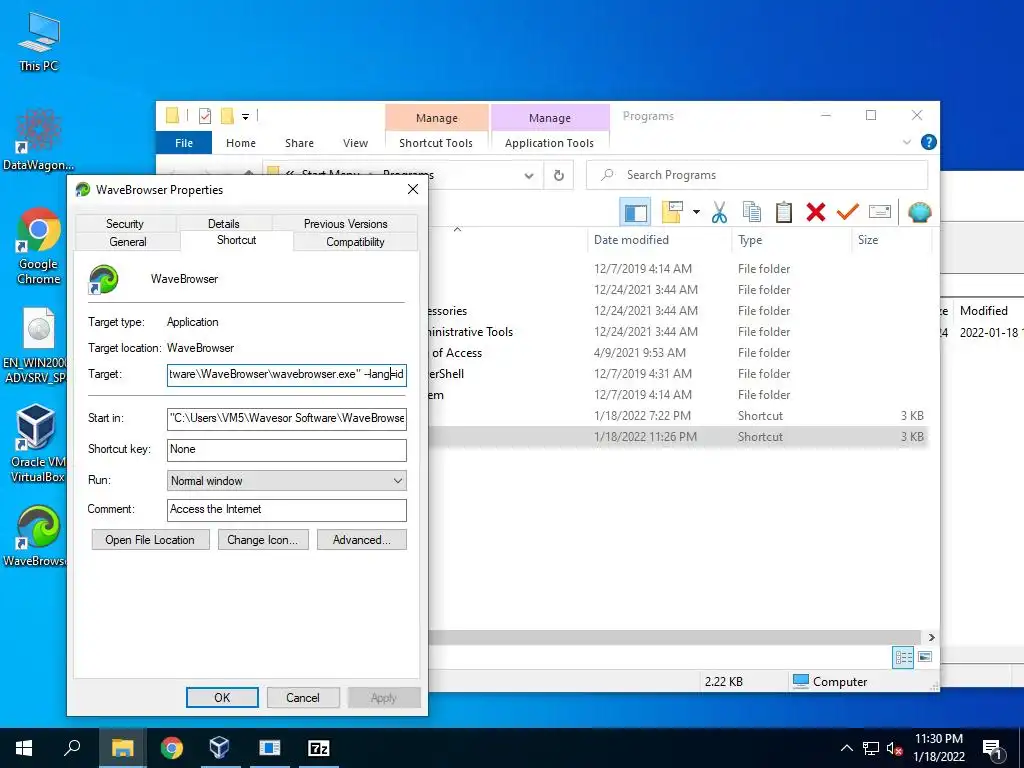Click Cancel in WaveBrowser Properties

pos(303,697)
